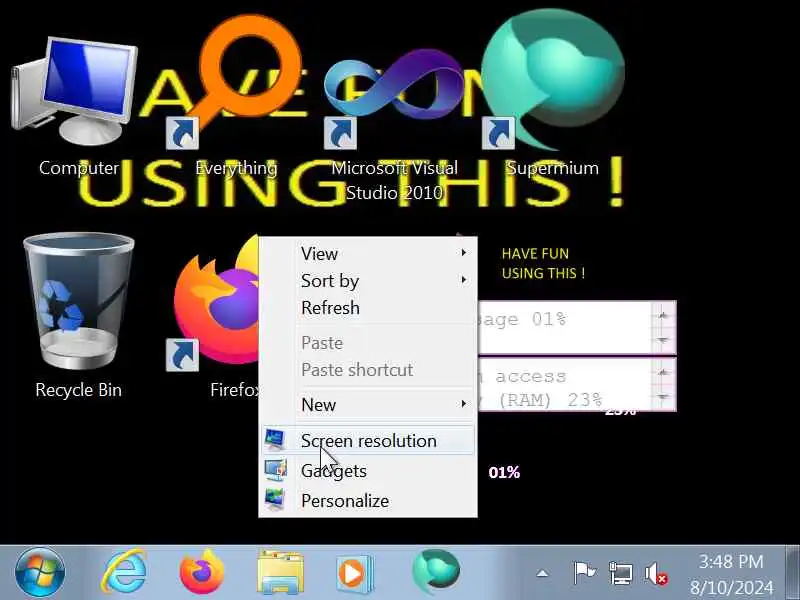Click the arrow beside Sort by
Screen dimensions: 800x600
pyautogui.click(x=463, y=280)
